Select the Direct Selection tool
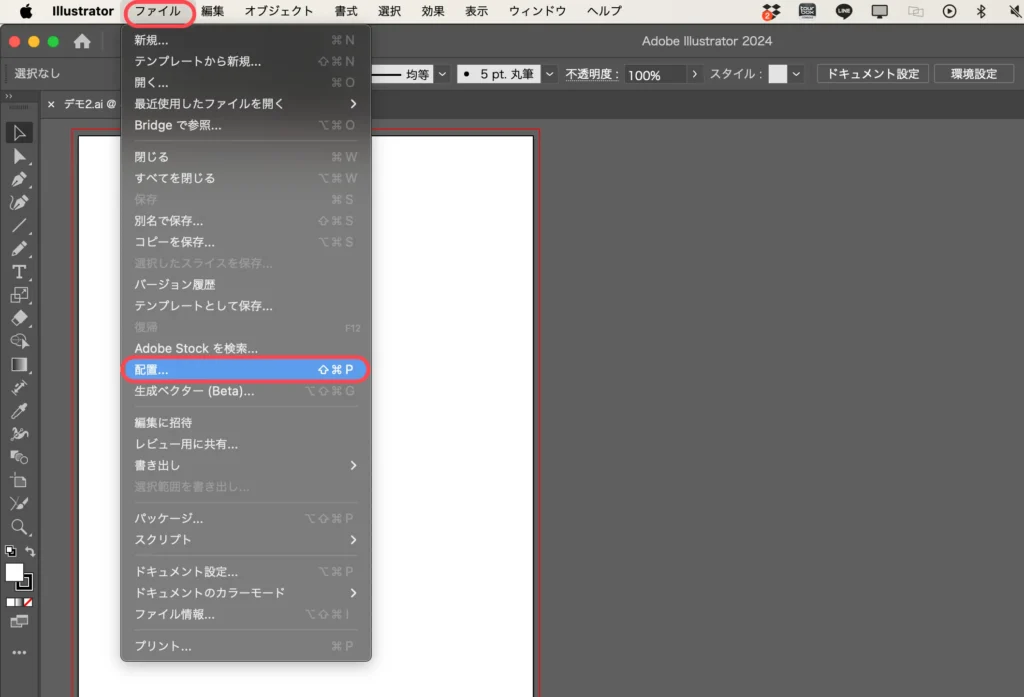The image size is (1024, 697). click(x=20, y=156)
